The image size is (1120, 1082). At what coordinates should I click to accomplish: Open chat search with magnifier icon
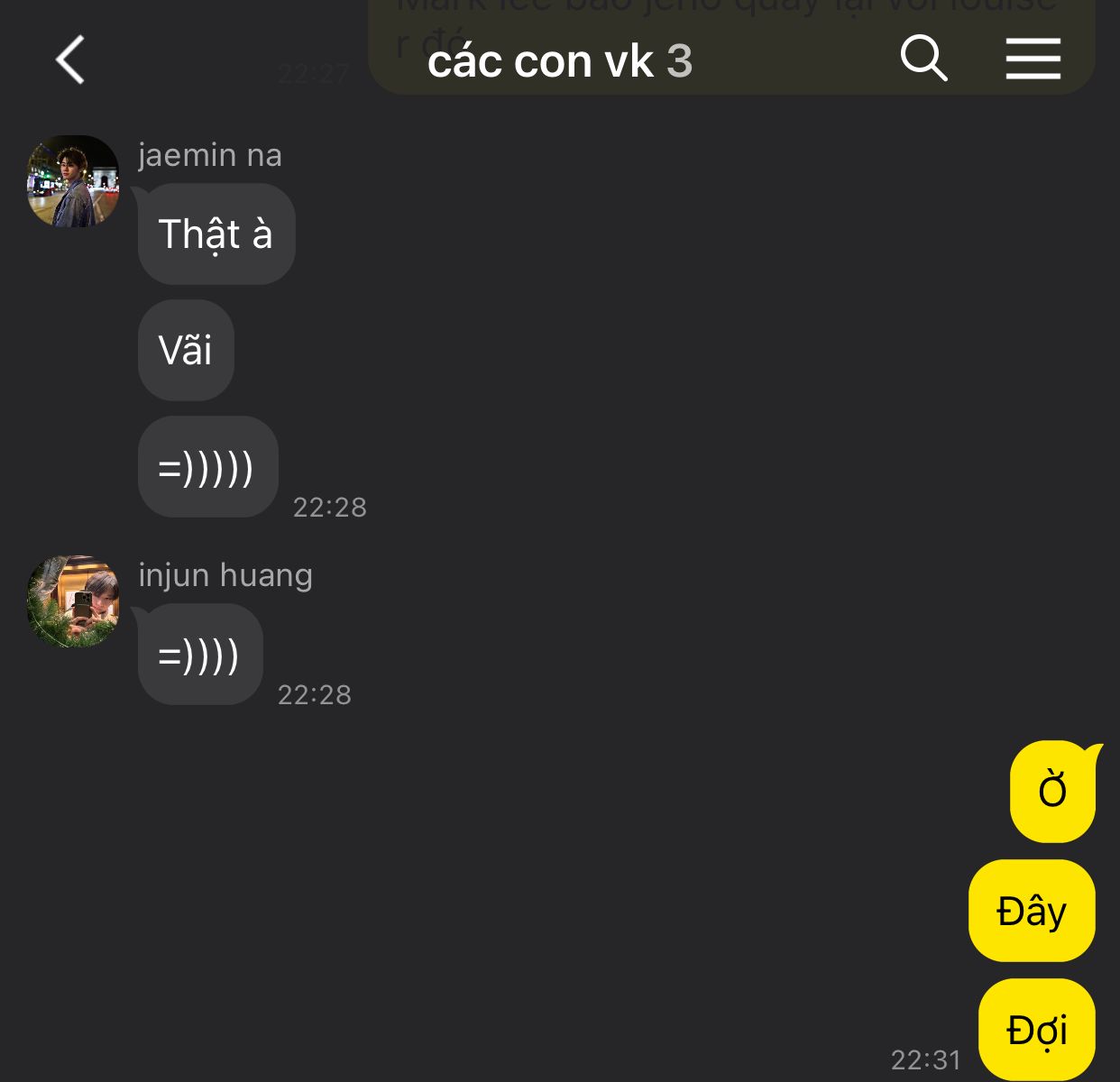point(924,59)
